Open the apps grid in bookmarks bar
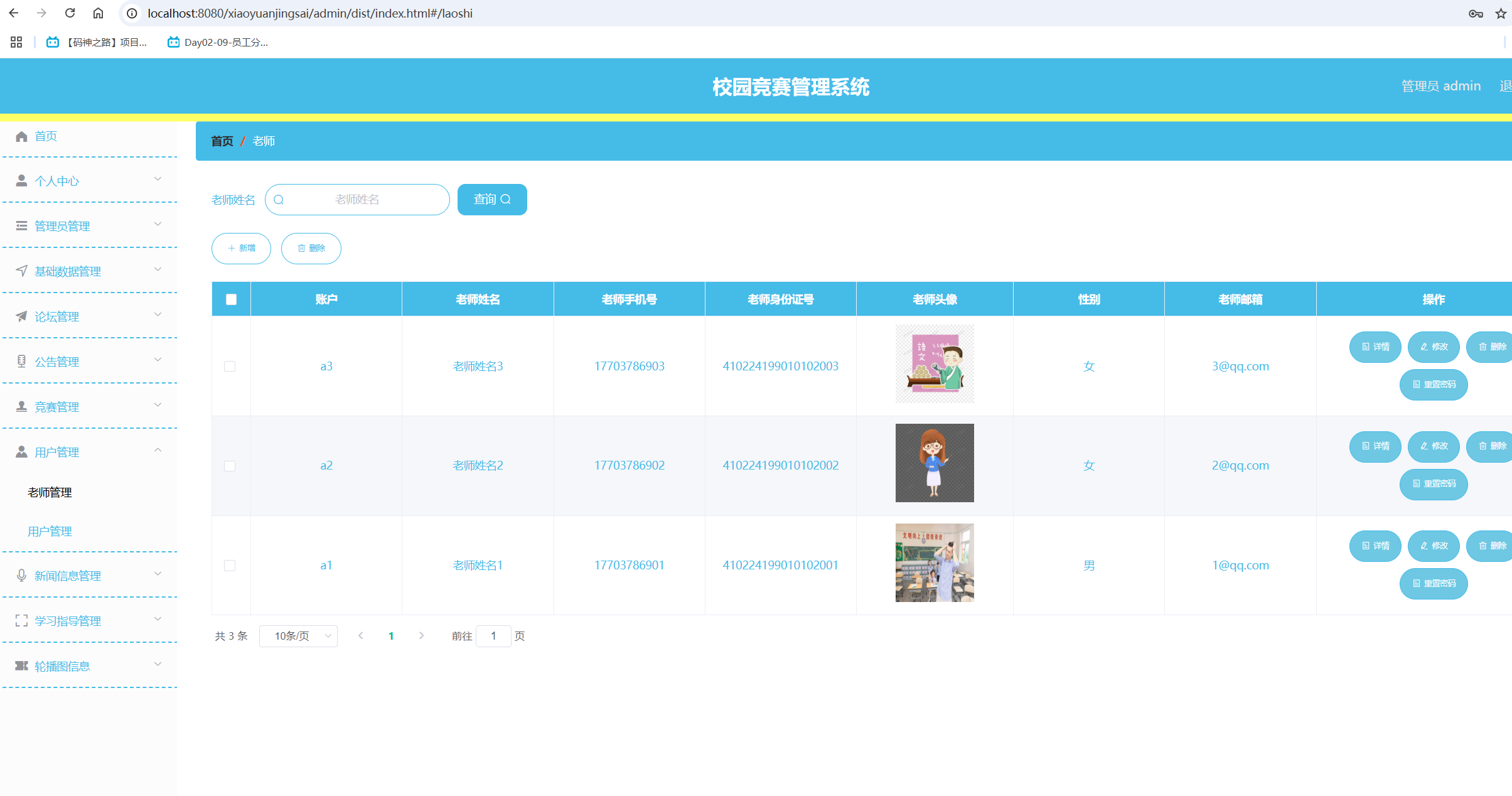Image resolution: width=1512 pixels, height=796 pixels. [x=16, y=42]
